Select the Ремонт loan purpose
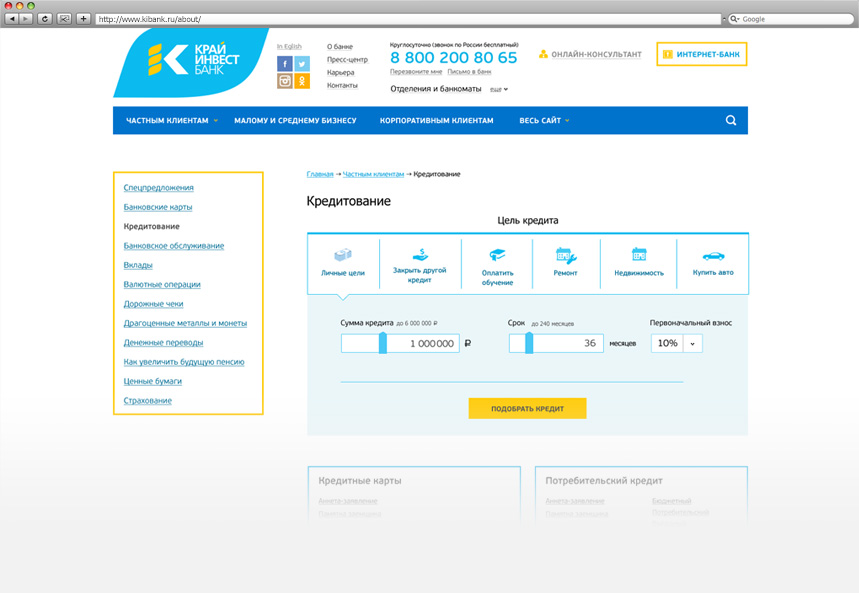 tap(565, 263)
